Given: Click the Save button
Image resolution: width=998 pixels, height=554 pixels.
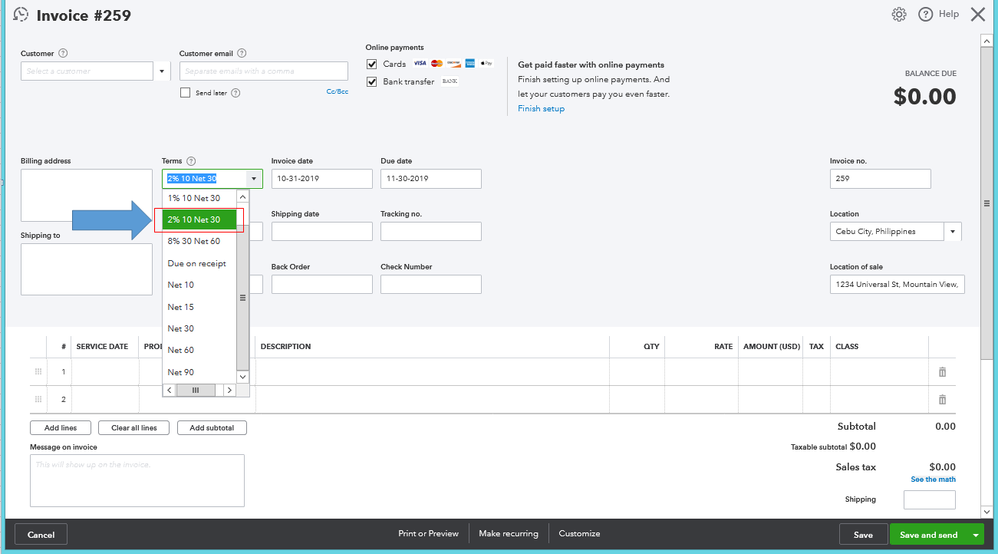Looking at the screenshot, I should tap(863, 535).
